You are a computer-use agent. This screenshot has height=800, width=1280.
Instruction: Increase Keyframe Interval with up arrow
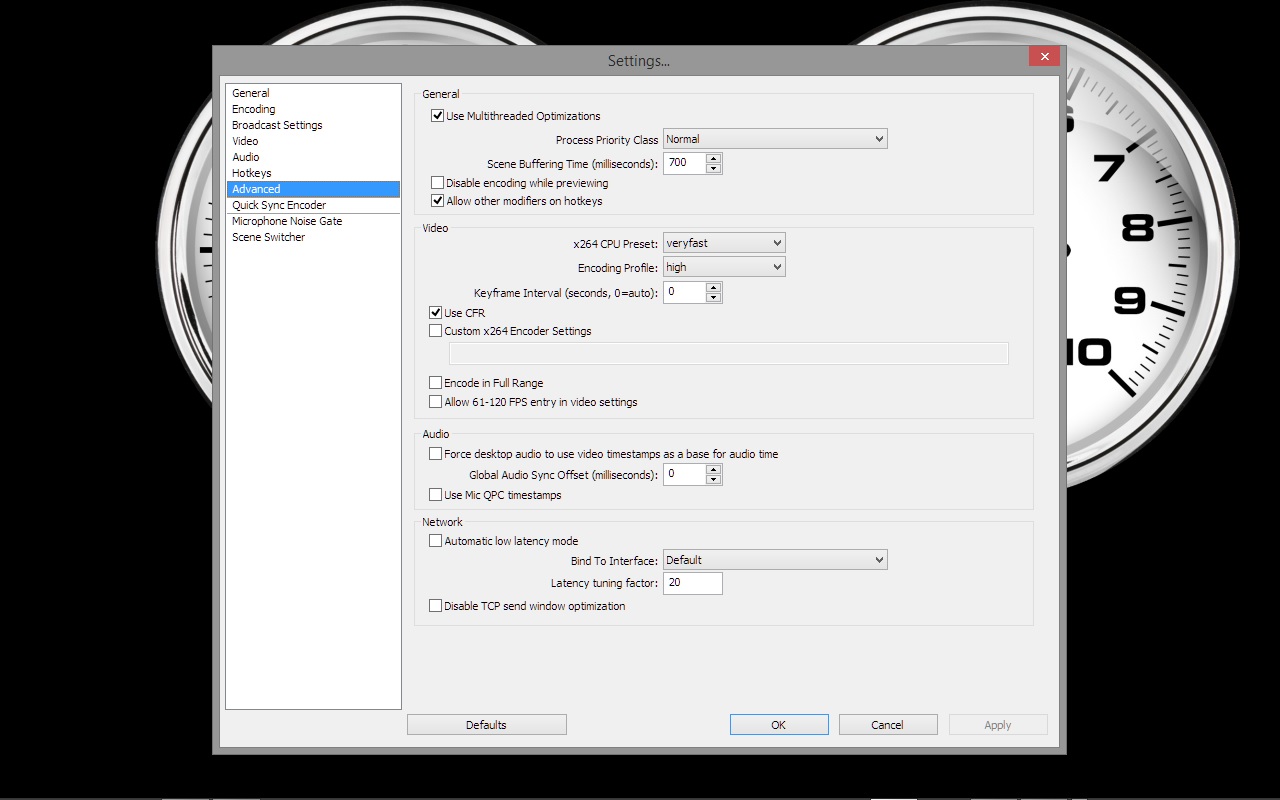tap(713, 287)
